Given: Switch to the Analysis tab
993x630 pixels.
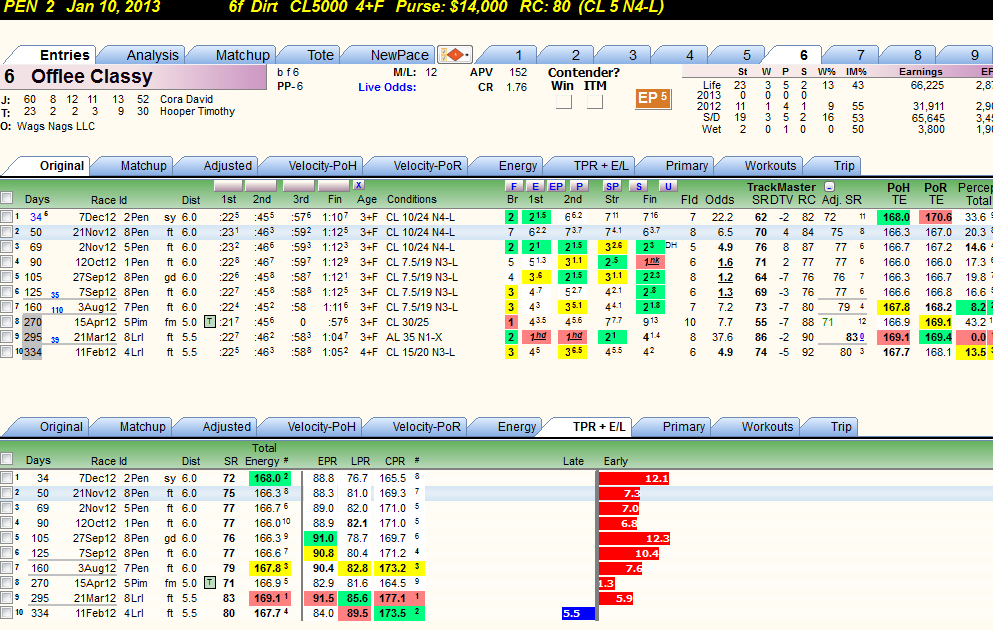Looking at the screenshot, I should click(152, 55).
